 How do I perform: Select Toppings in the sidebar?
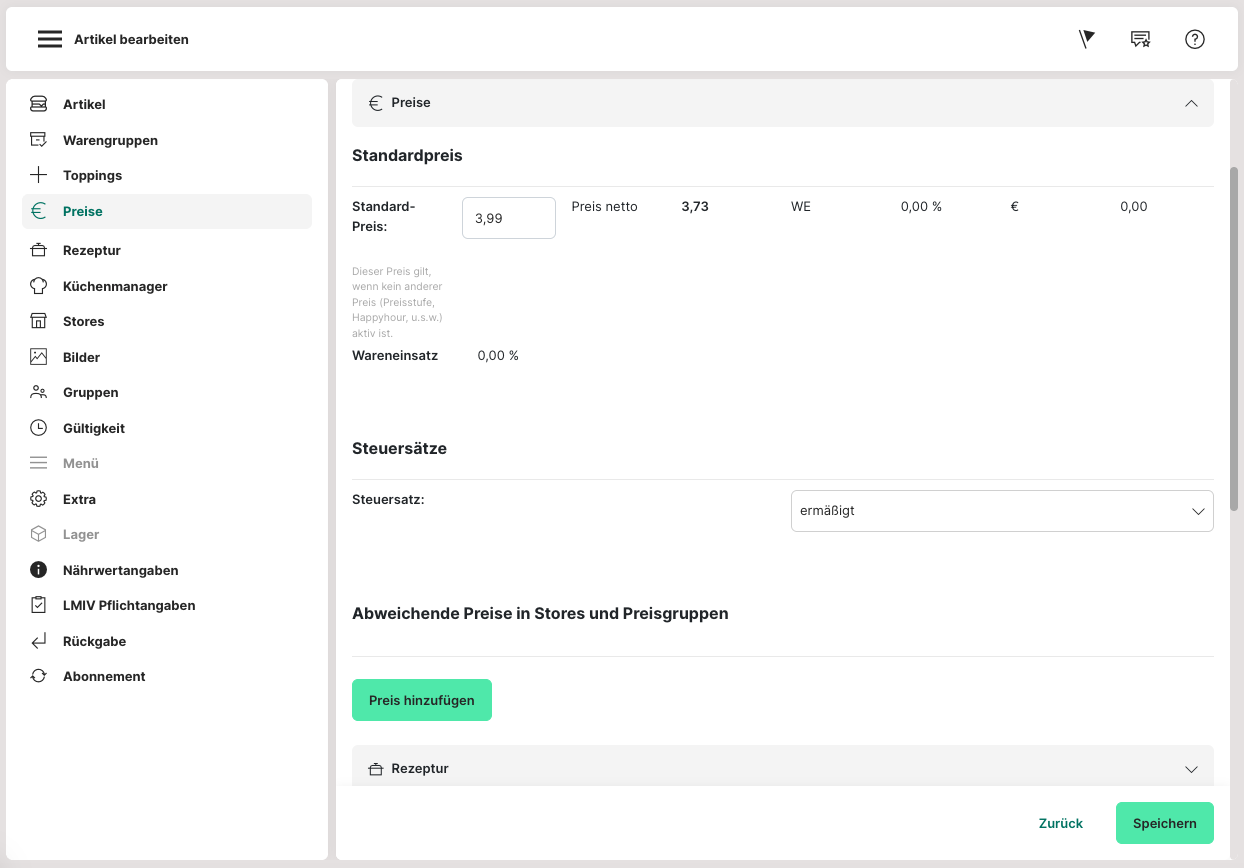coord(92,175)
